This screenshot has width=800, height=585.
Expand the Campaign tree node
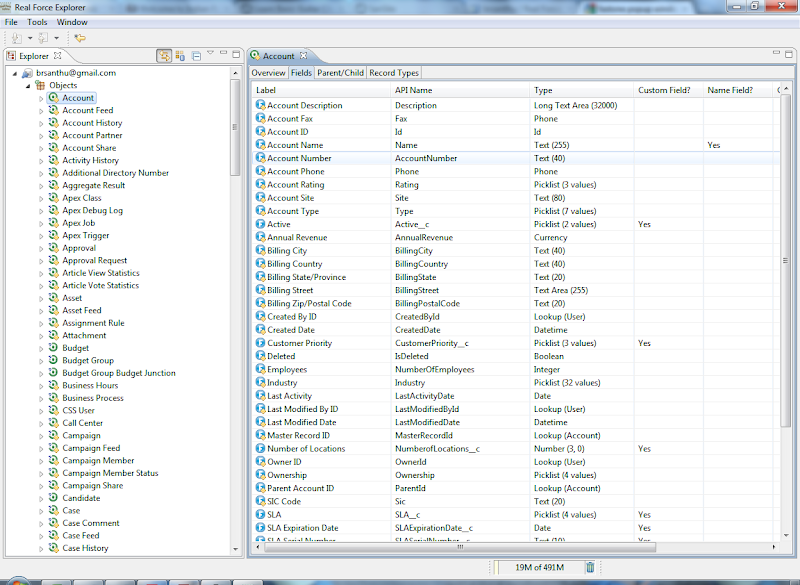click(x=41, y=436)
